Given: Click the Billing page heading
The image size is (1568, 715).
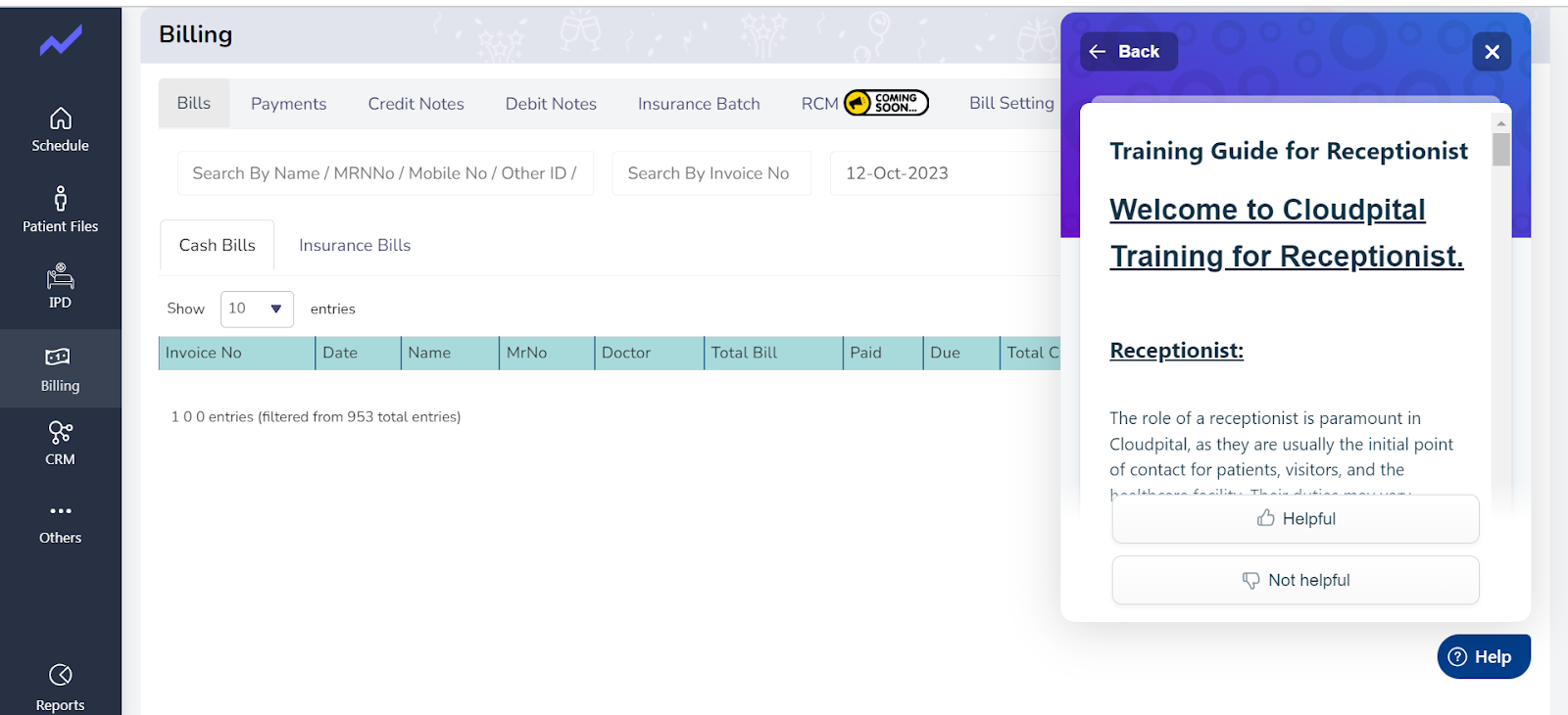Looking at the screenshot, I should [x=196, y=34].
